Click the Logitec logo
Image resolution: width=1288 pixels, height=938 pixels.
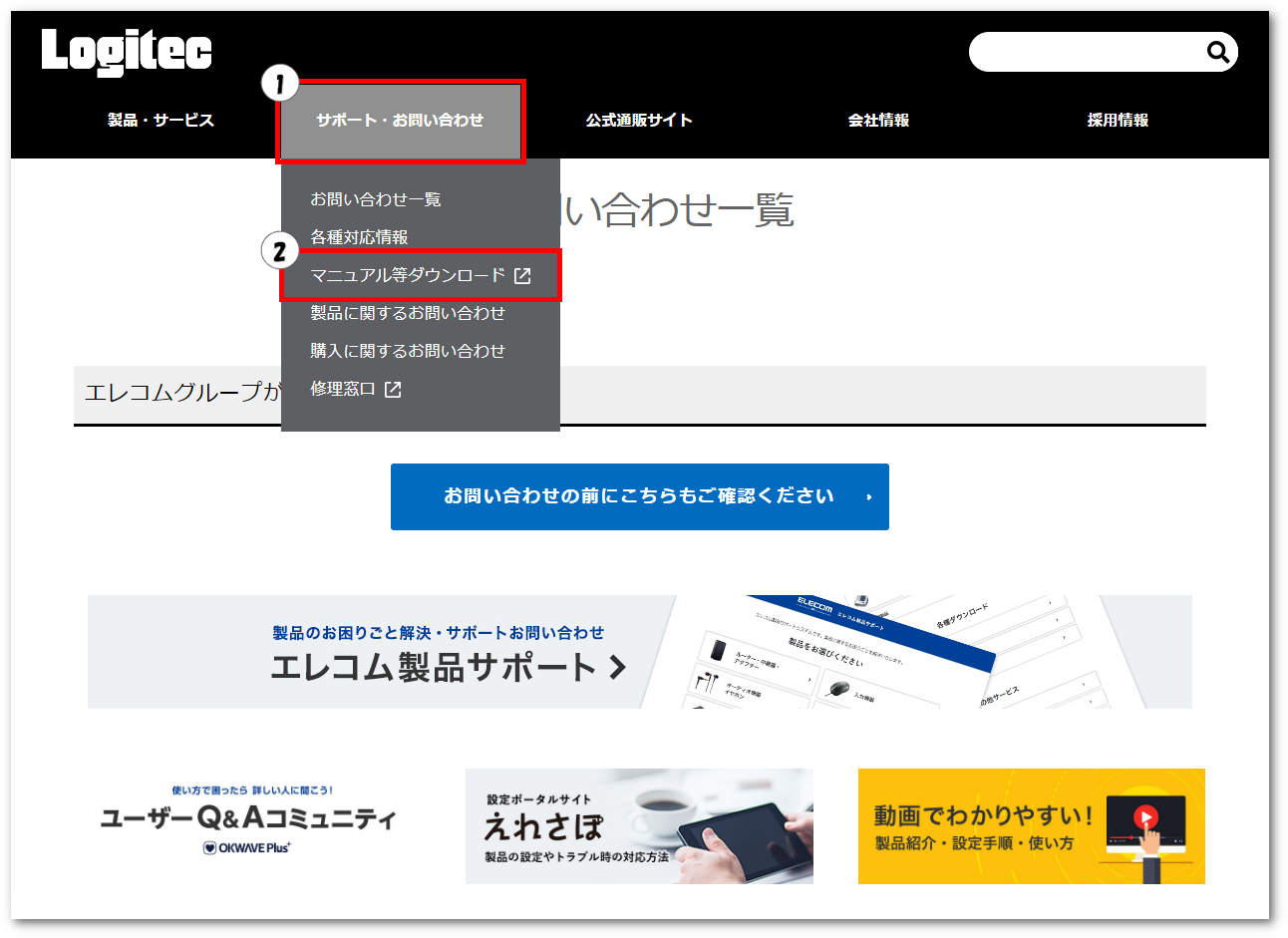click(x=127, y=52)
